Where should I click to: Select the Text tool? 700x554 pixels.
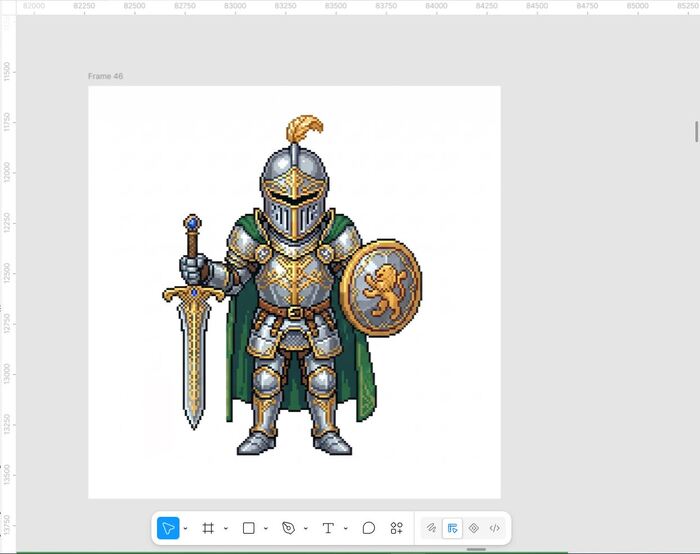click(x=328, y=528)
